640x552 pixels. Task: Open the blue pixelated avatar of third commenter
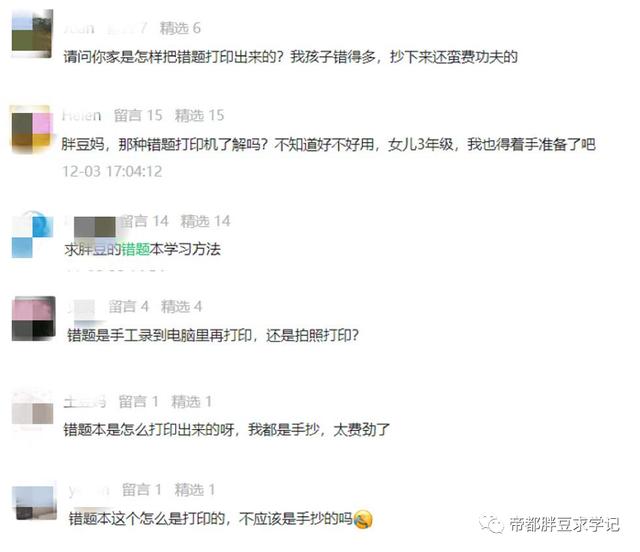coord(33,235)
